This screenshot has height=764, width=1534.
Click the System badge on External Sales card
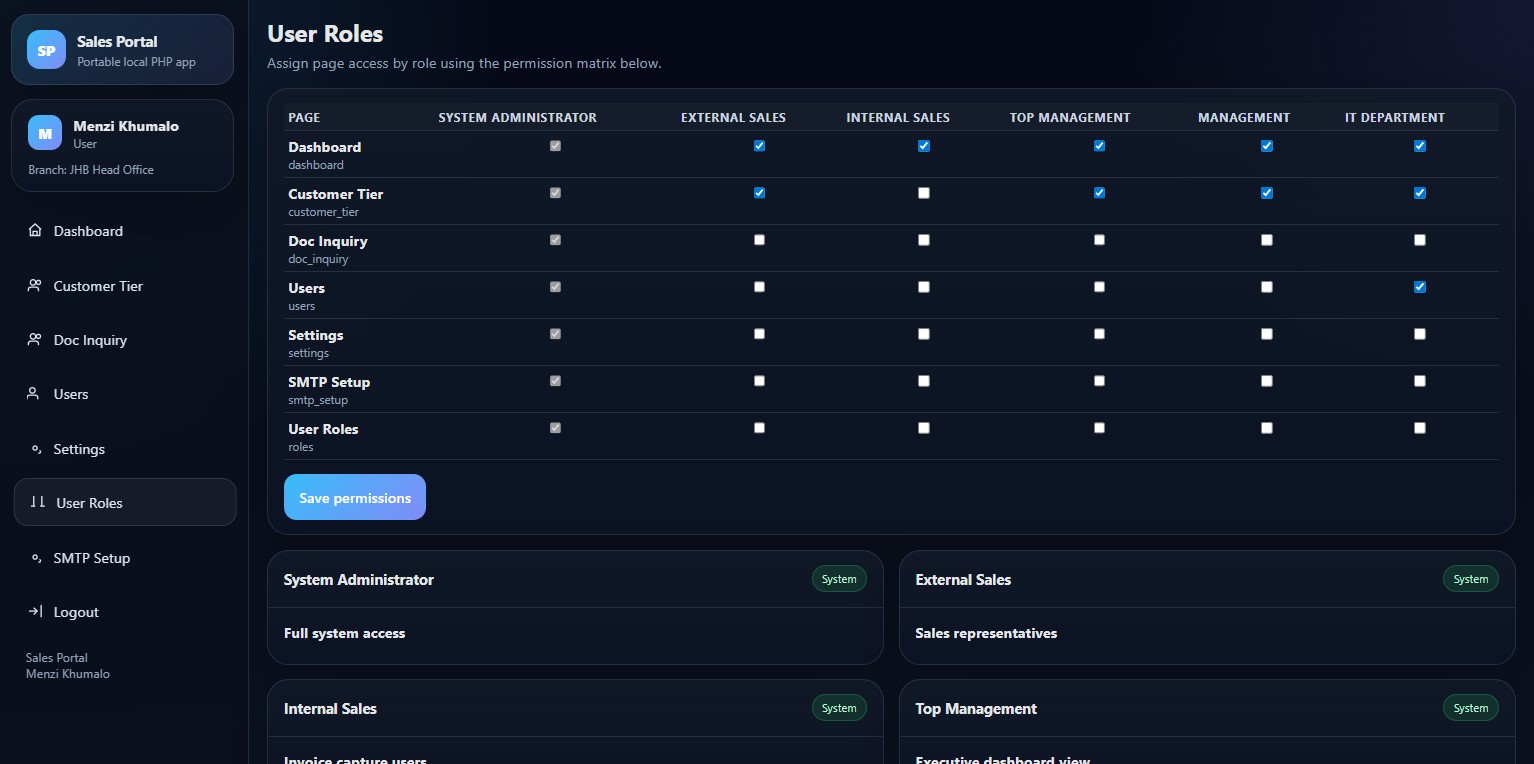point(1471,579)
